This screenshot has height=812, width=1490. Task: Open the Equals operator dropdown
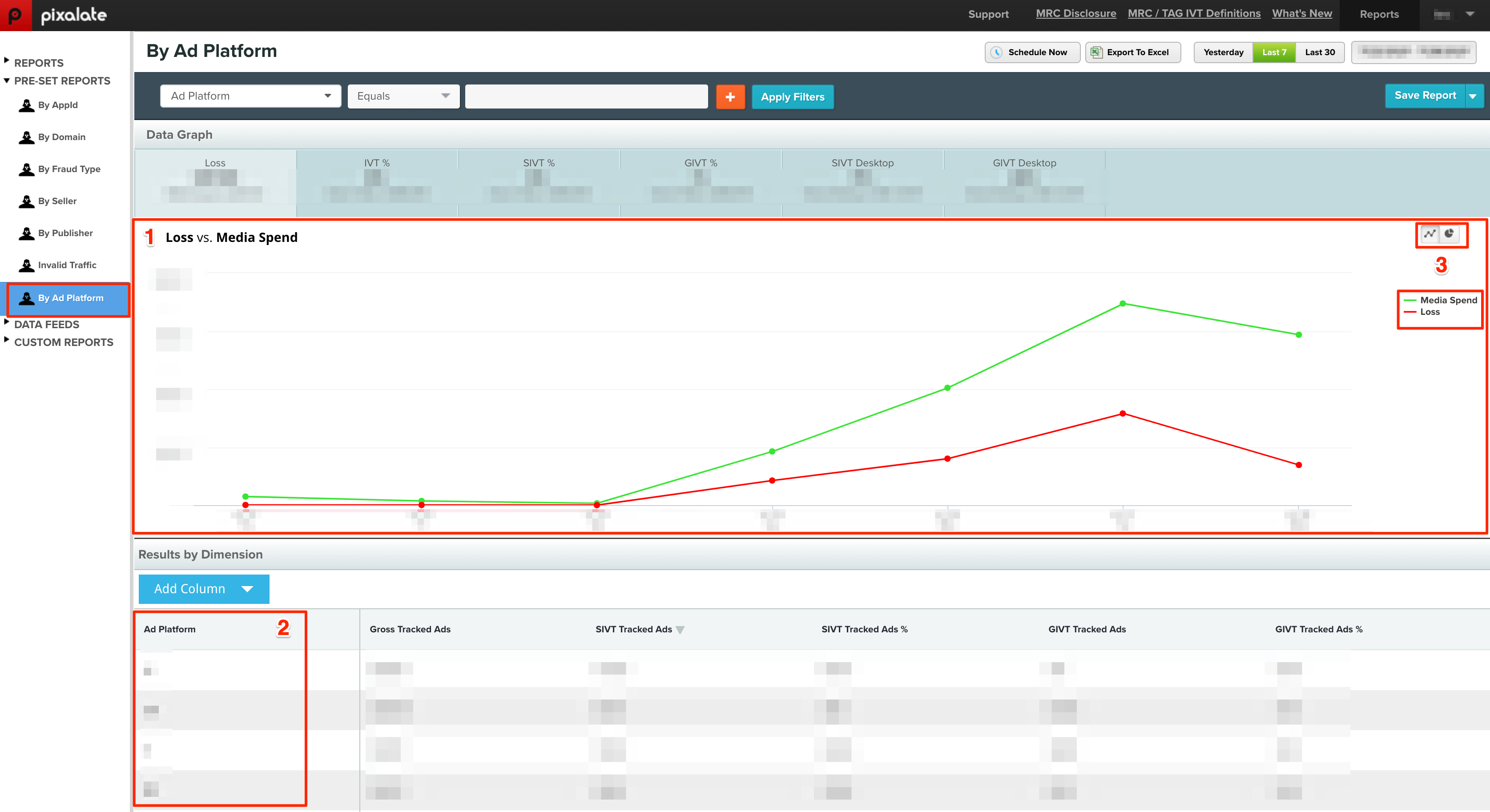404,96
